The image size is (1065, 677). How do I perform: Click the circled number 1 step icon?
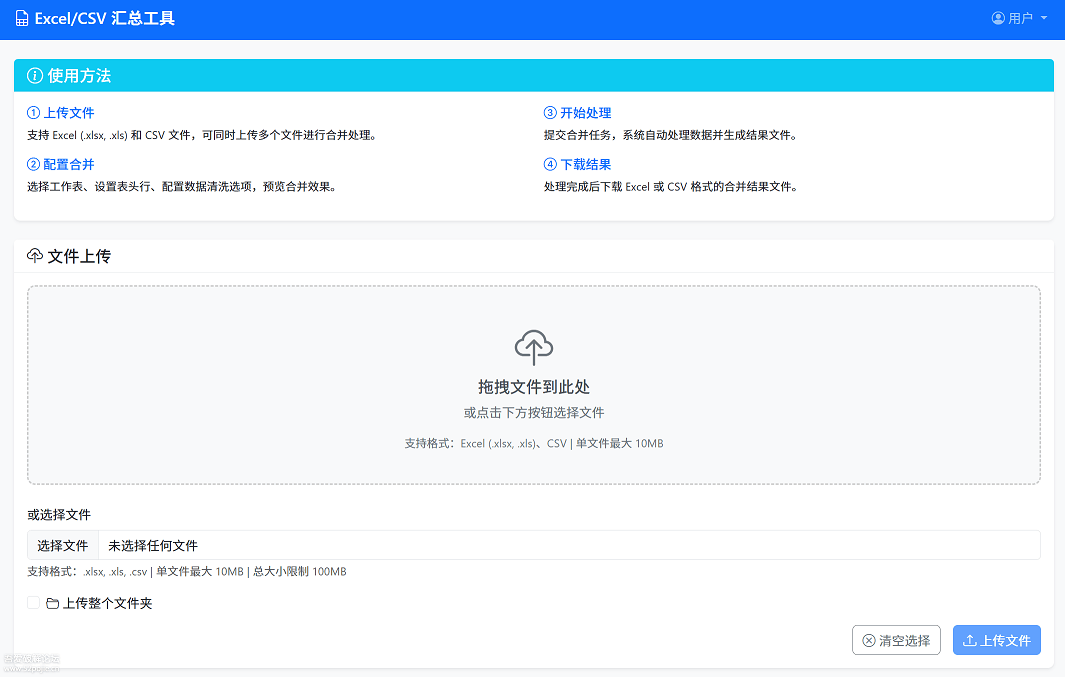pyautogui.click(x=33, y=113)
